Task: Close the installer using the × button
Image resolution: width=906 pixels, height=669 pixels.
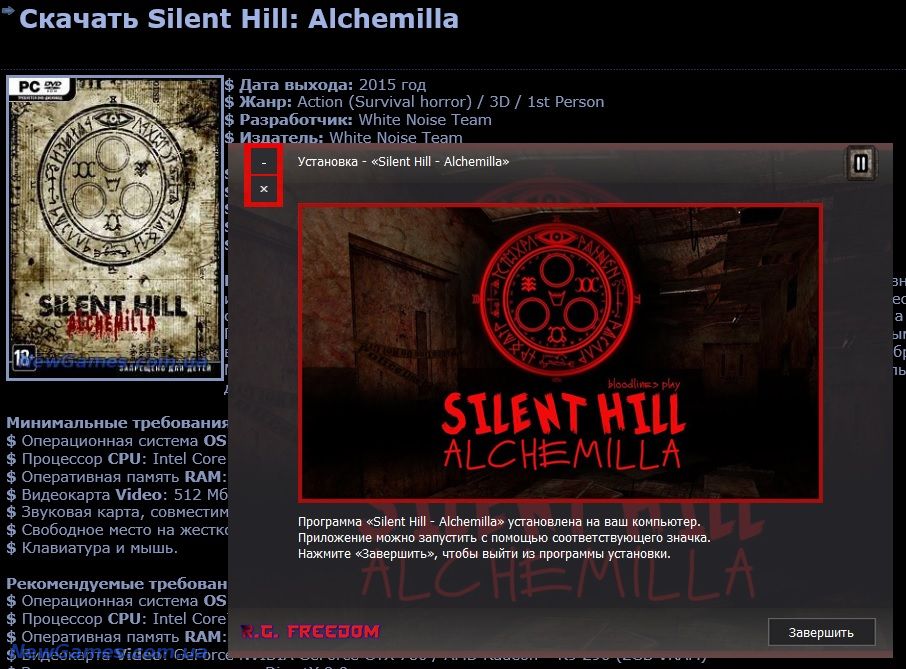Action: click(263, 189)
